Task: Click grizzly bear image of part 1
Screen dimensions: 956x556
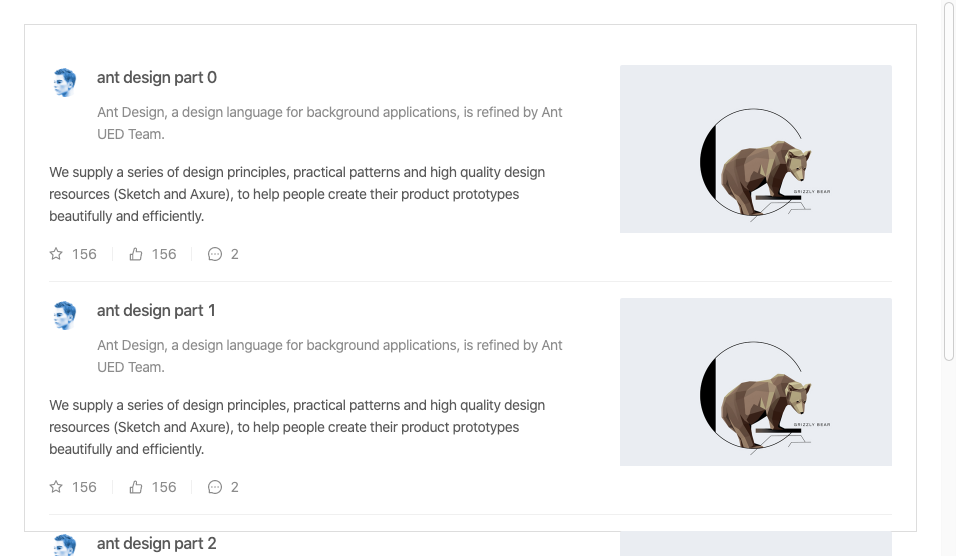Action: 755,382
